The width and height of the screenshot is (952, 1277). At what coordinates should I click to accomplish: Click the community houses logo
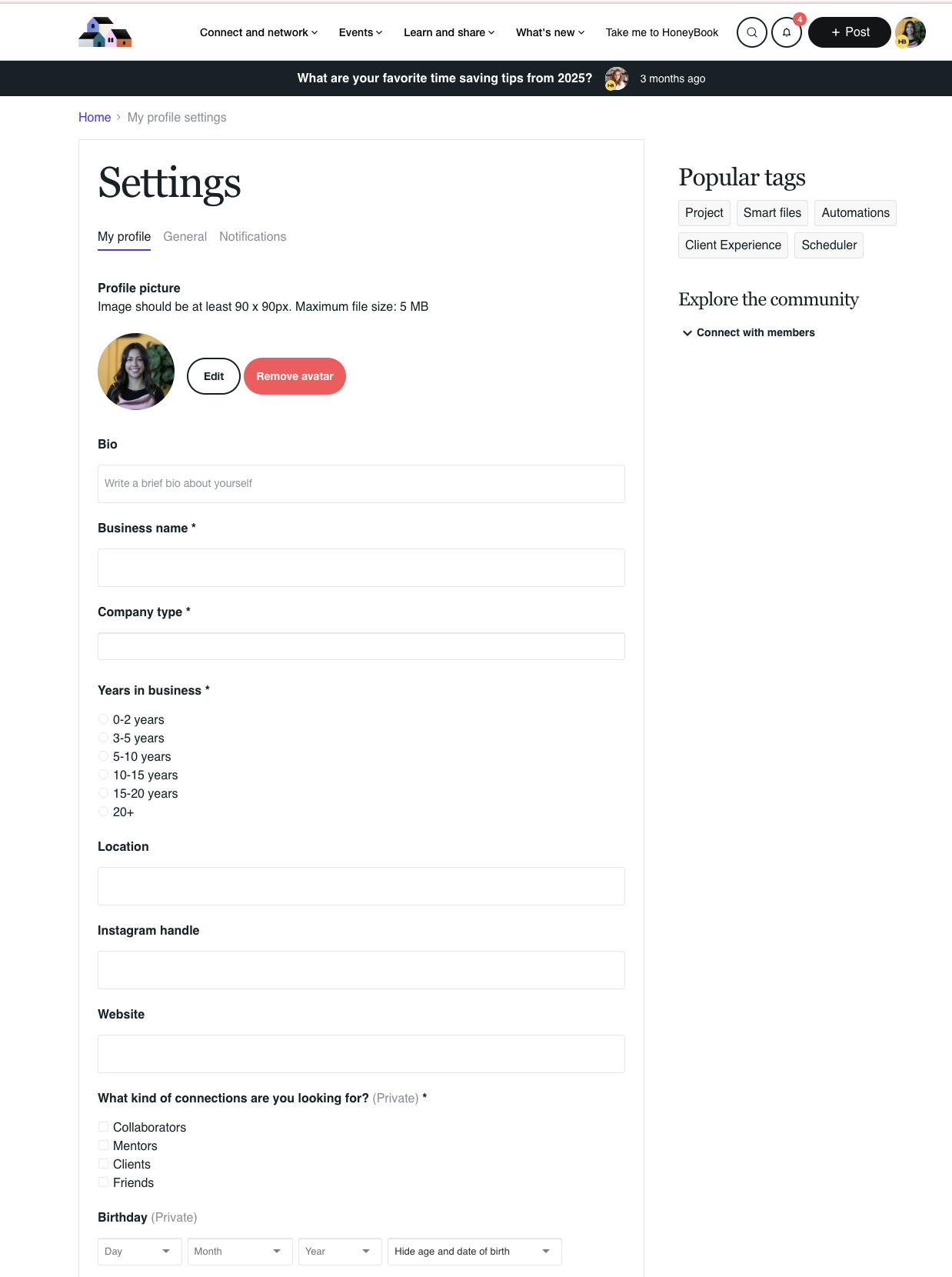105,32
